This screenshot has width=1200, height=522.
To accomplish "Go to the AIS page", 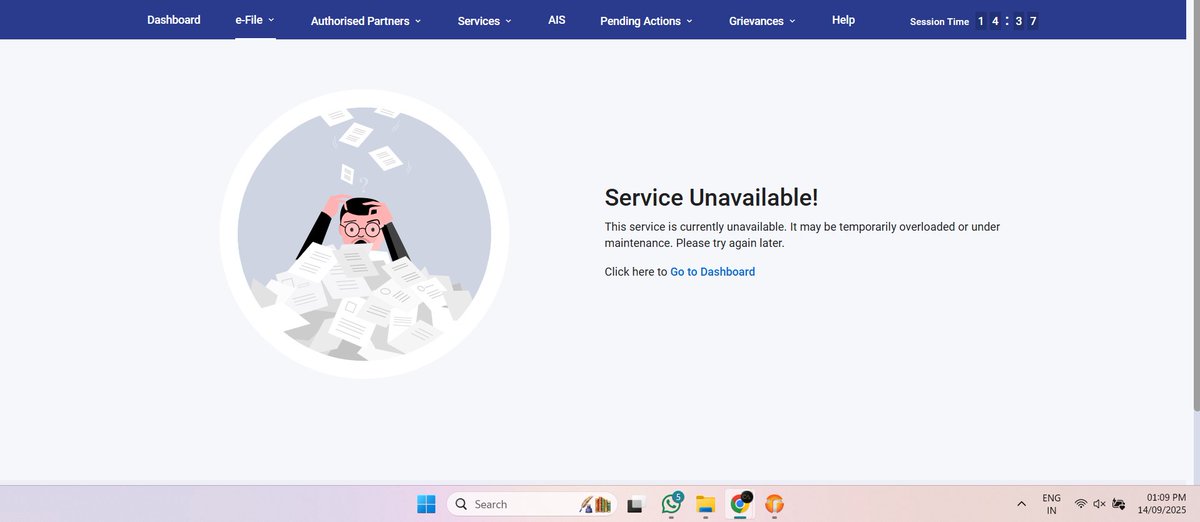I will (557, 20).
